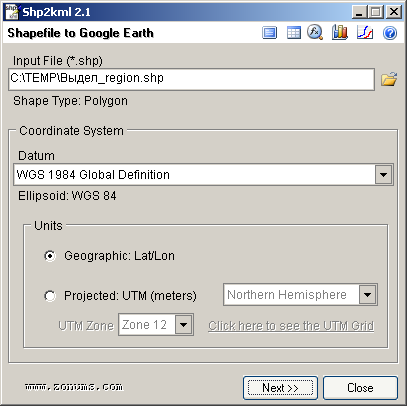Expand the Northern Hemisphere dropdown
Viewport: 407px width, 406px height.
point(367,295)
